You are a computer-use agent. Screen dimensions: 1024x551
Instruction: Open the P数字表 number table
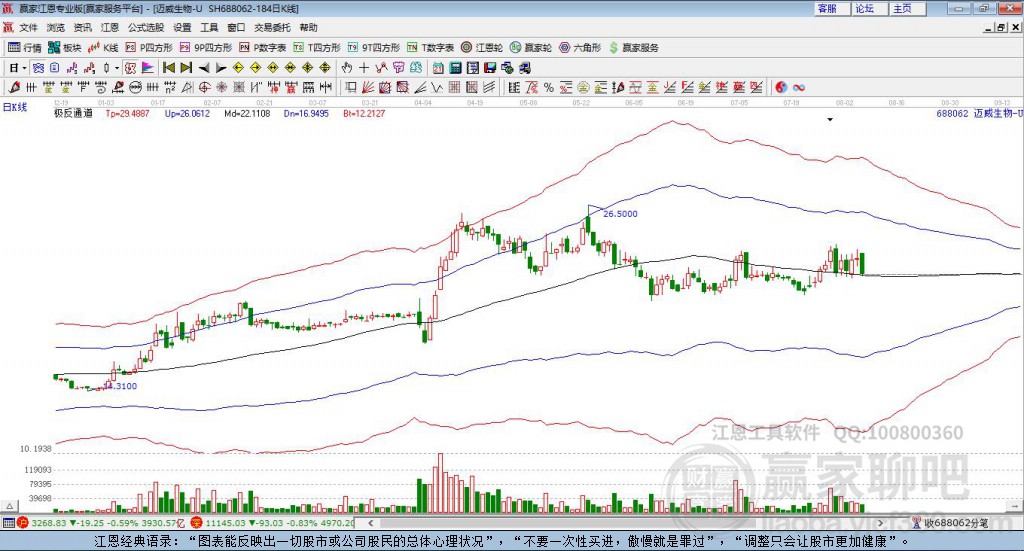[263, 48]
